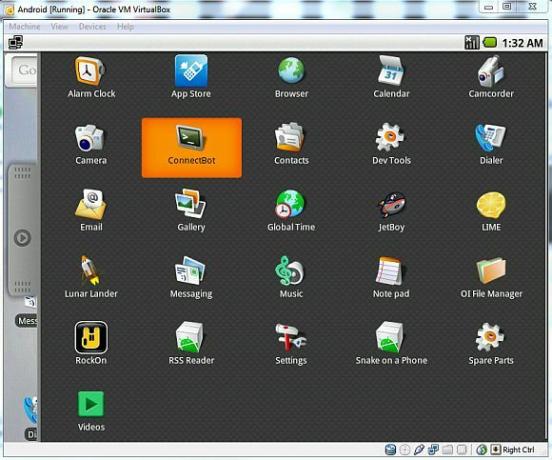The image size is (552, 460).
Task: Click the green battery status icon
Action: point(490,43)
